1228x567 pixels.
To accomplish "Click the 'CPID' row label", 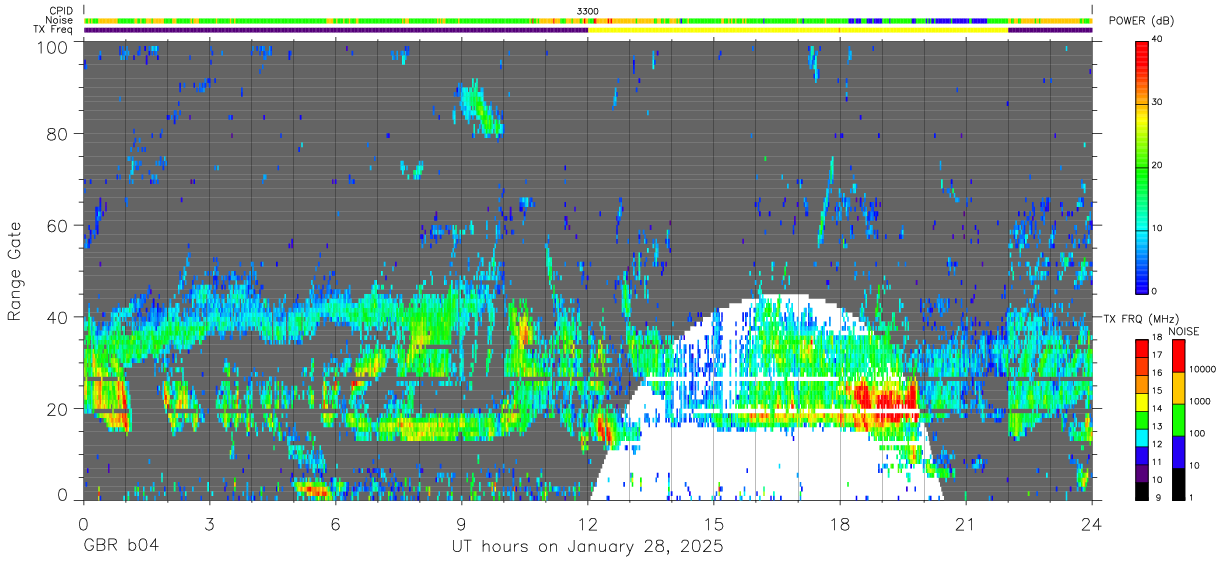I will pos(62,11).
